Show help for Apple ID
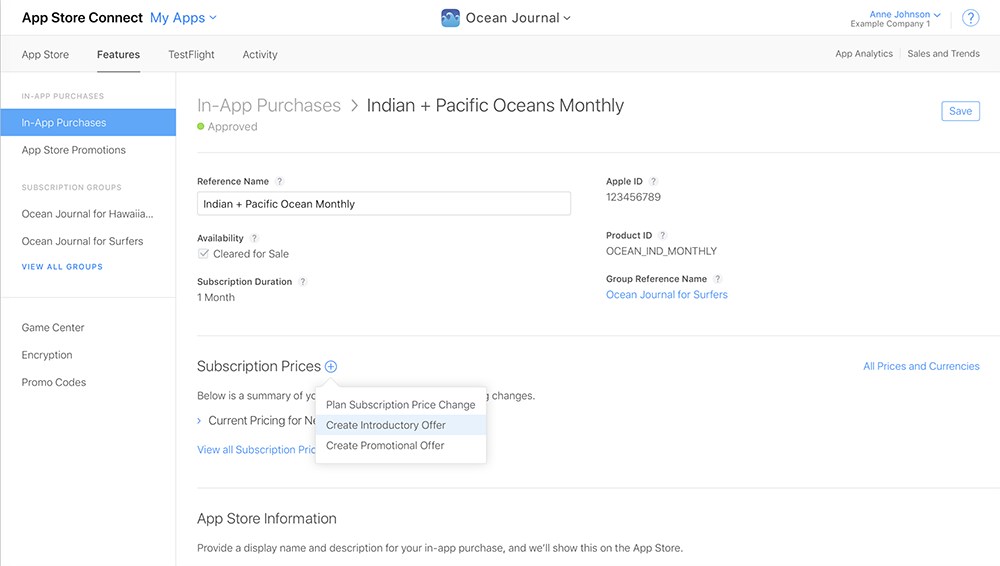The width and height of the screenshot is (1000, 566). point(653,181)
